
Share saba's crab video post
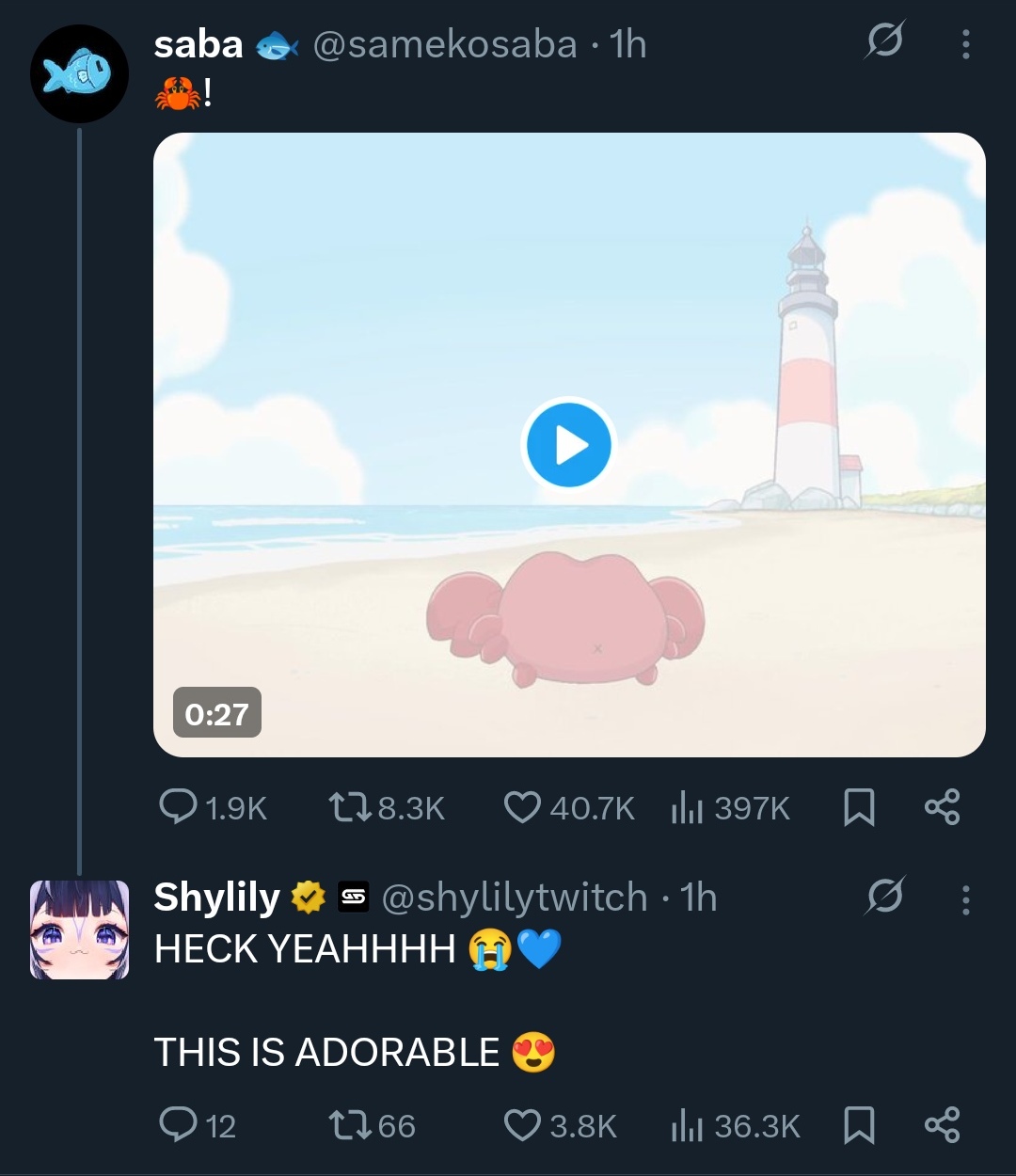coord(942,807)
